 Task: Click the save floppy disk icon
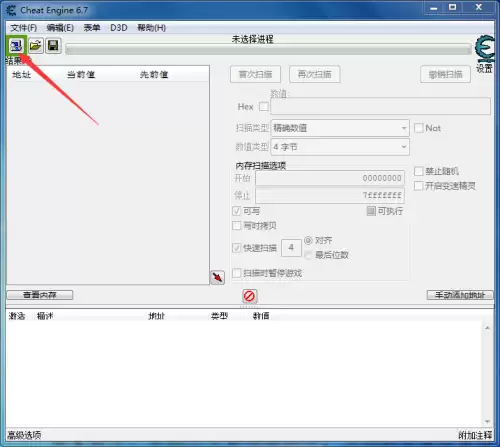53,45
